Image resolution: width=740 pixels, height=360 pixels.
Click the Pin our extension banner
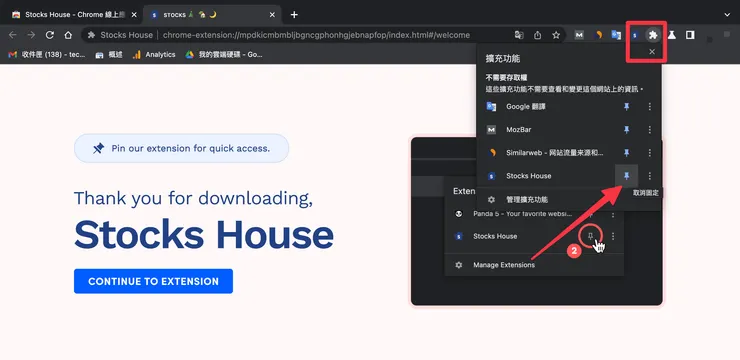pos(181,148)
